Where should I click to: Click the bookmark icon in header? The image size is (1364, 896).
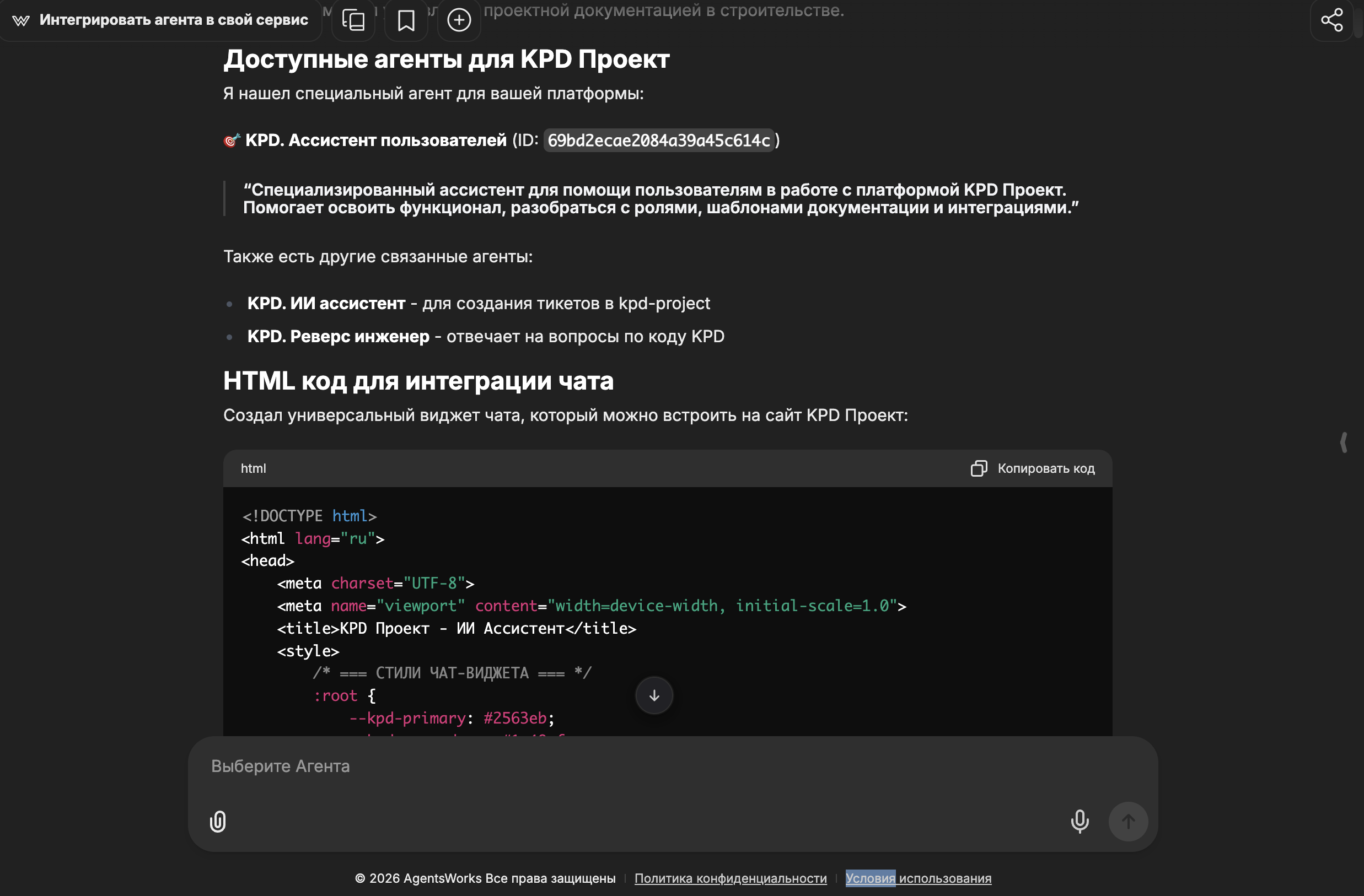[x=406, y=20]
